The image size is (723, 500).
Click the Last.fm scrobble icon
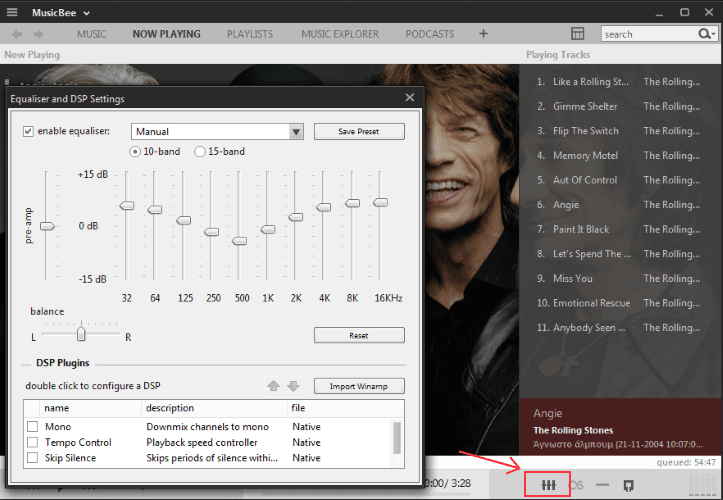coord(576,485)
